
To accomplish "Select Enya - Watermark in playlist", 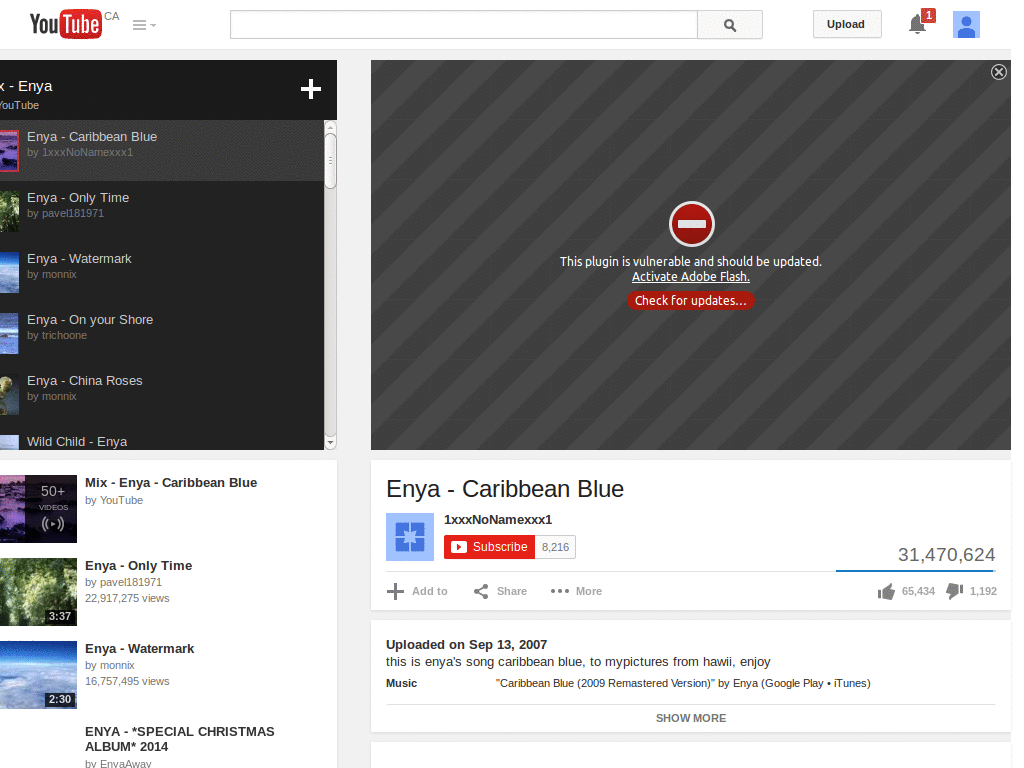I will click(x=161, y=272).
